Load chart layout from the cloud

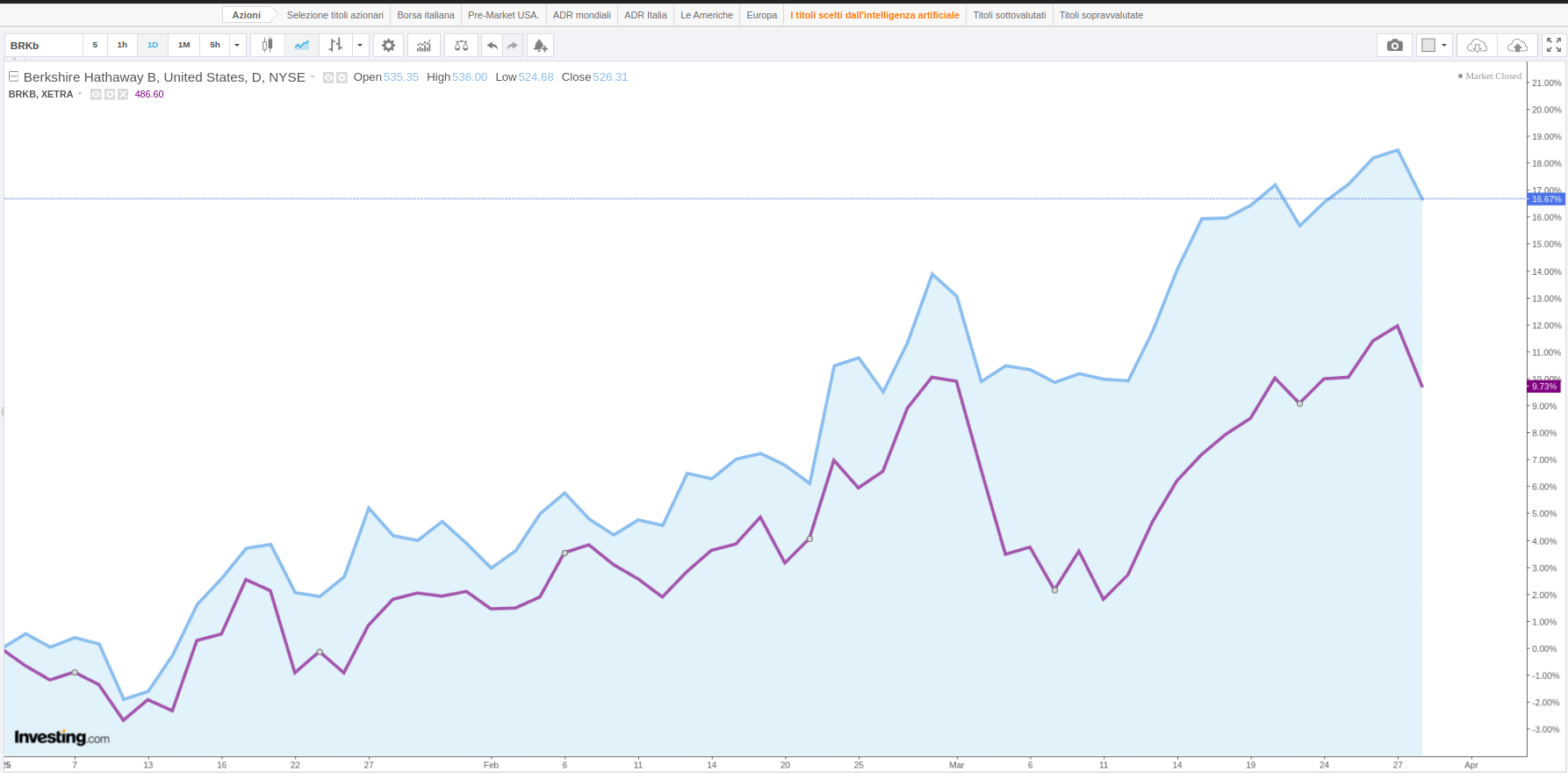point(1478,45)
